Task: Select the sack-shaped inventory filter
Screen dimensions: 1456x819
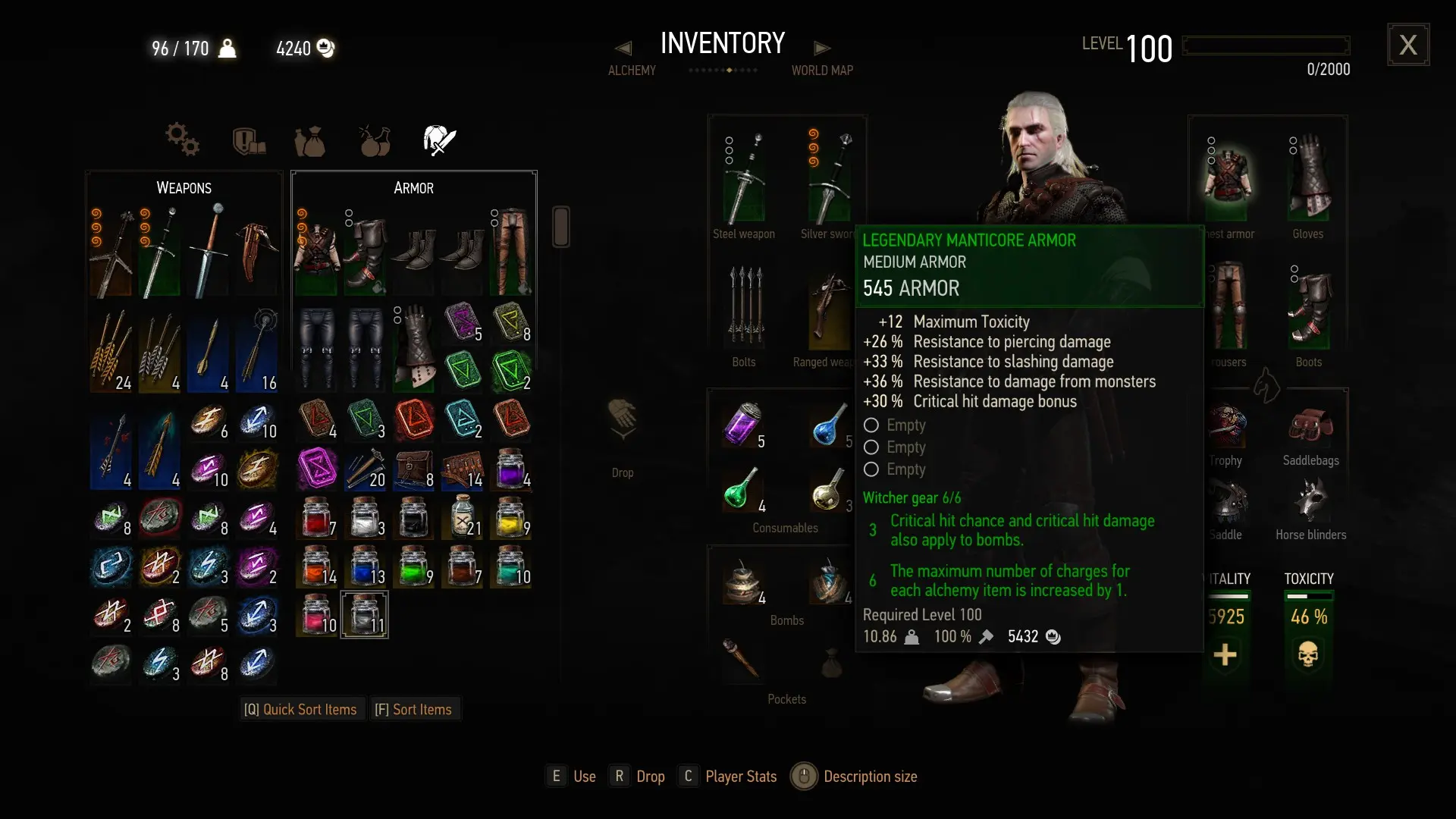Action: [309, 141]
